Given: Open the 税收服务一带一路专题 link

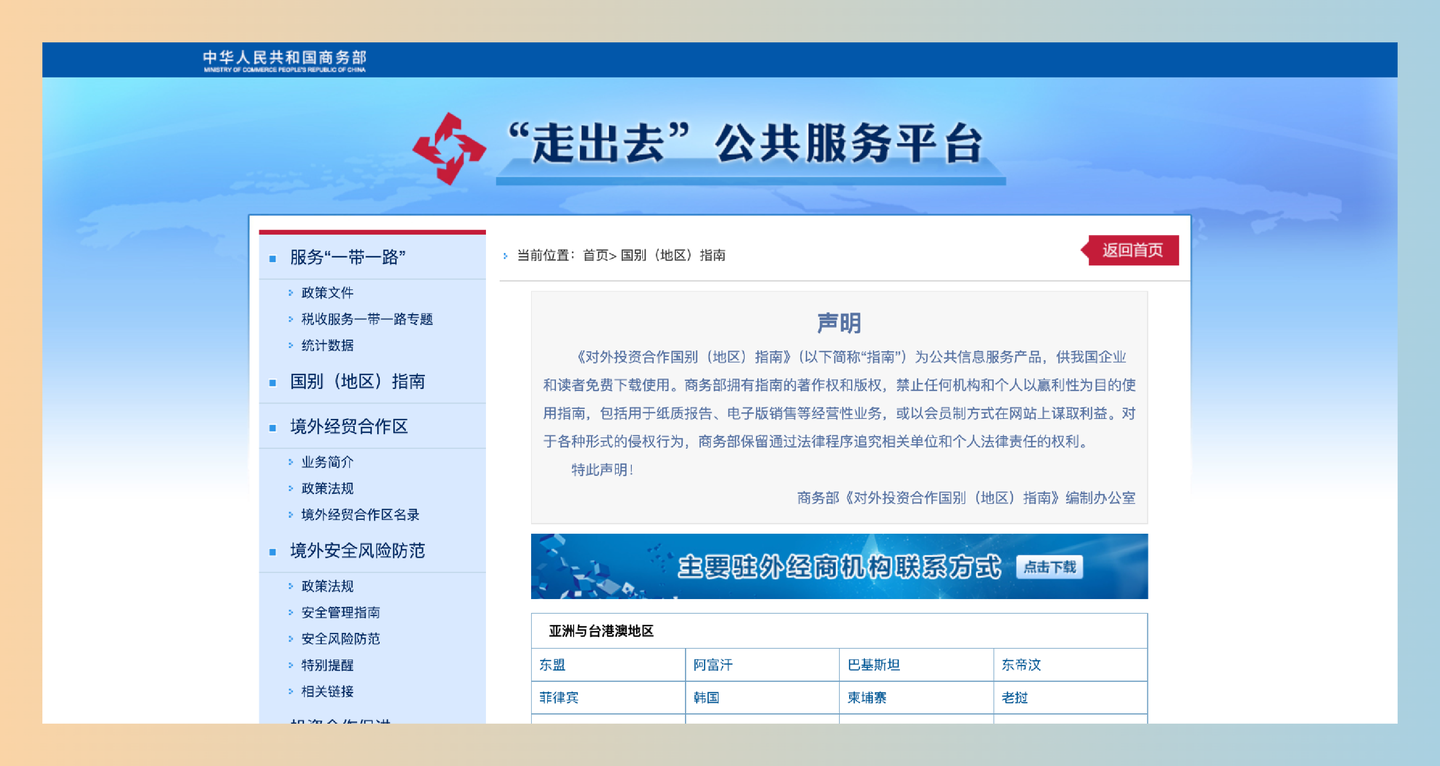Looking at the screenshot, I should pyautogui.click(x=367, y=319).
